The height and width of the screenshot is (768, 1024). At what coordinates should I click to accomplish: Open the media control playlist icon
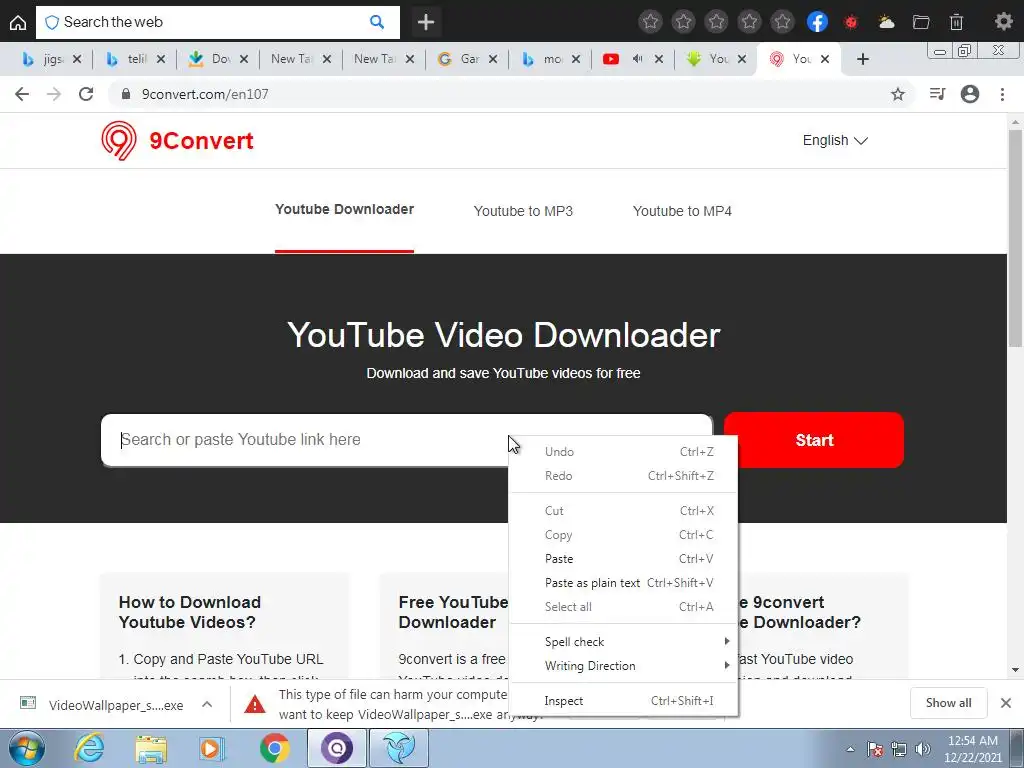coord(937,94)
